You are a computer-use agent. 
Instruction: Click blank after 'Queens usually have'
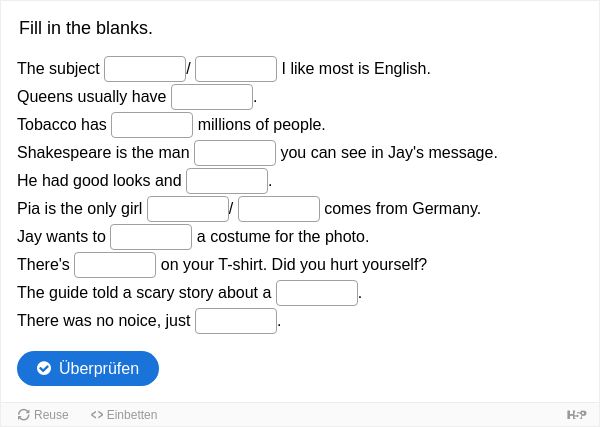212,97
